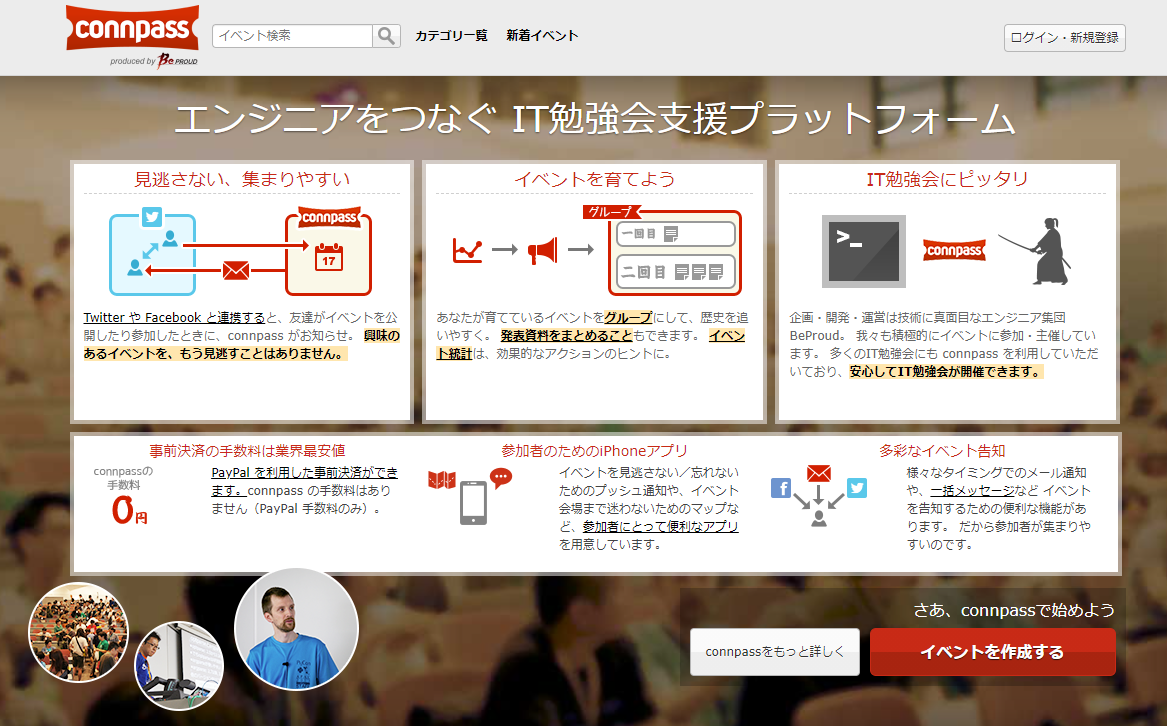Click the red megaphone icon
The height and width of the screenshot is (726, 1167).
(542, 250)
